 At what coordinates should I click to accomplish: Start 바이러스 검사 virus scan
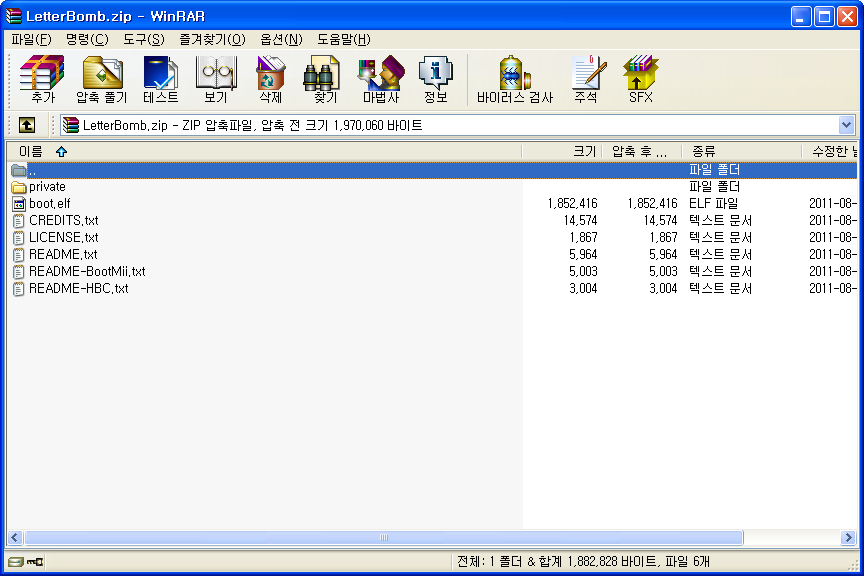pyautogui.click(x=514, y=79)
